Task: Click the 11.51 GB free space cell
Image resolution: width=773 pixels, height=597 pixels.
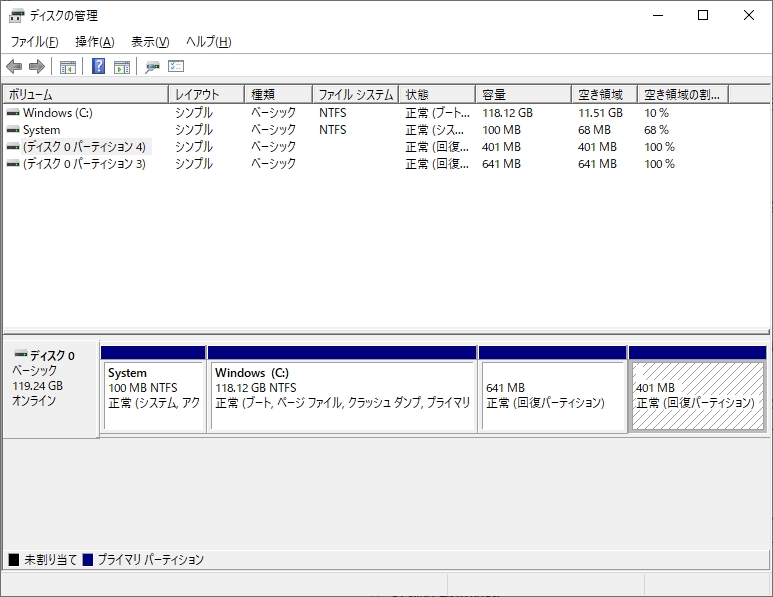Action: (600, 113)
